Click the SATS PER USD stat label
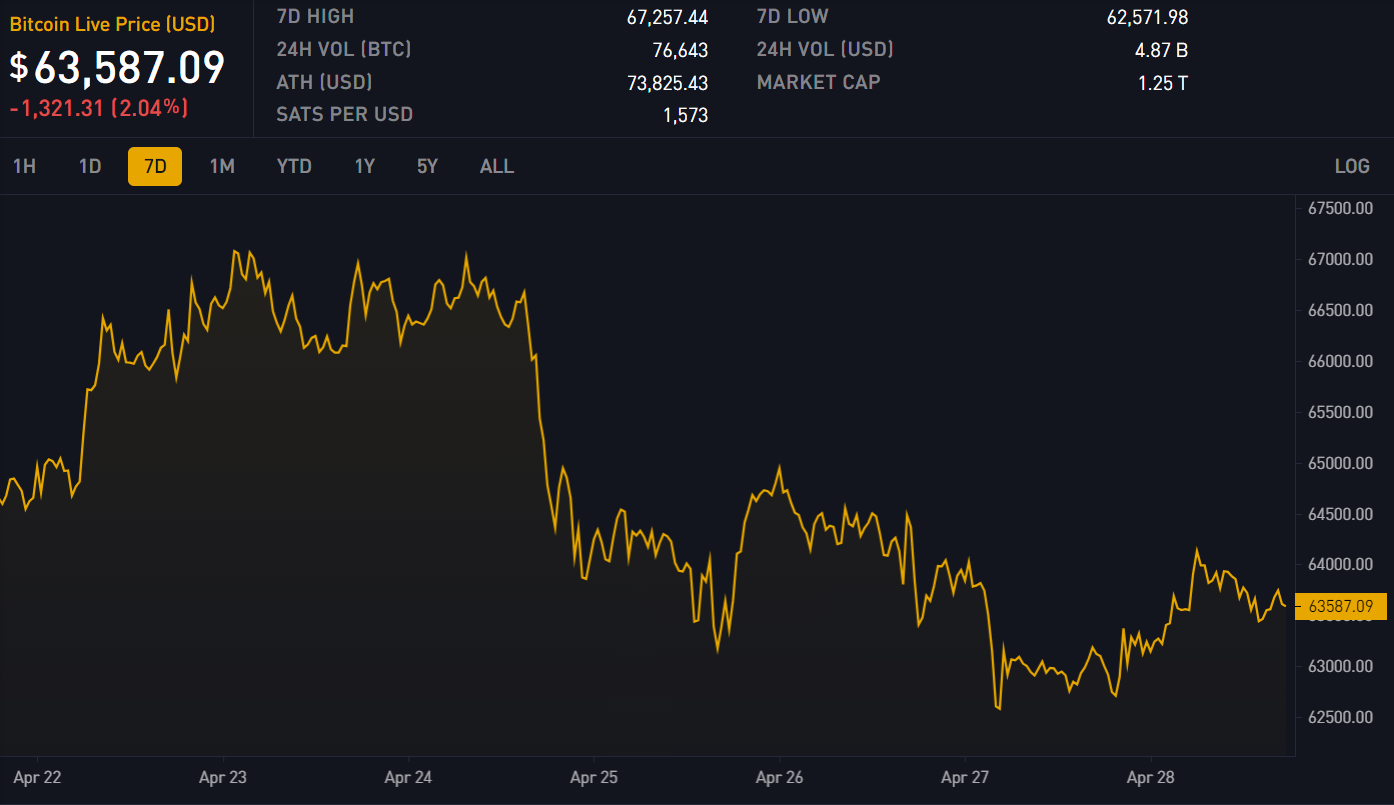The image size is (1394, 805). pyautogui.click(x=344, y=114)
